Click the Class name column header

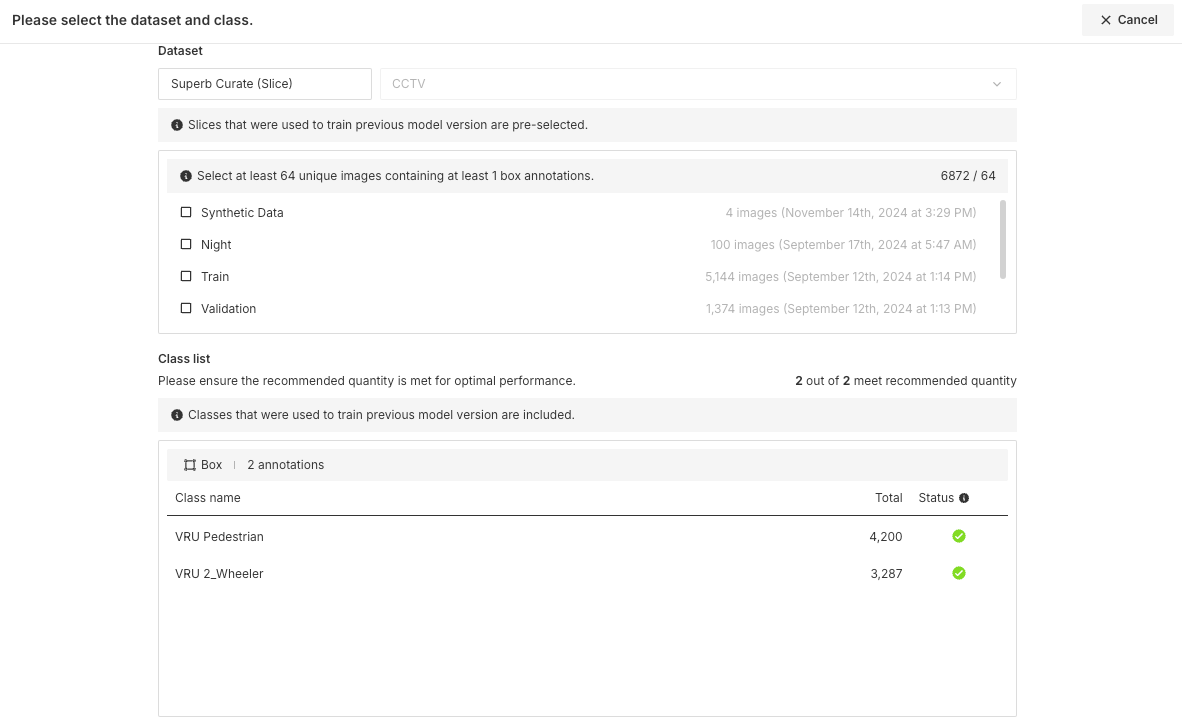coord(208,498)
